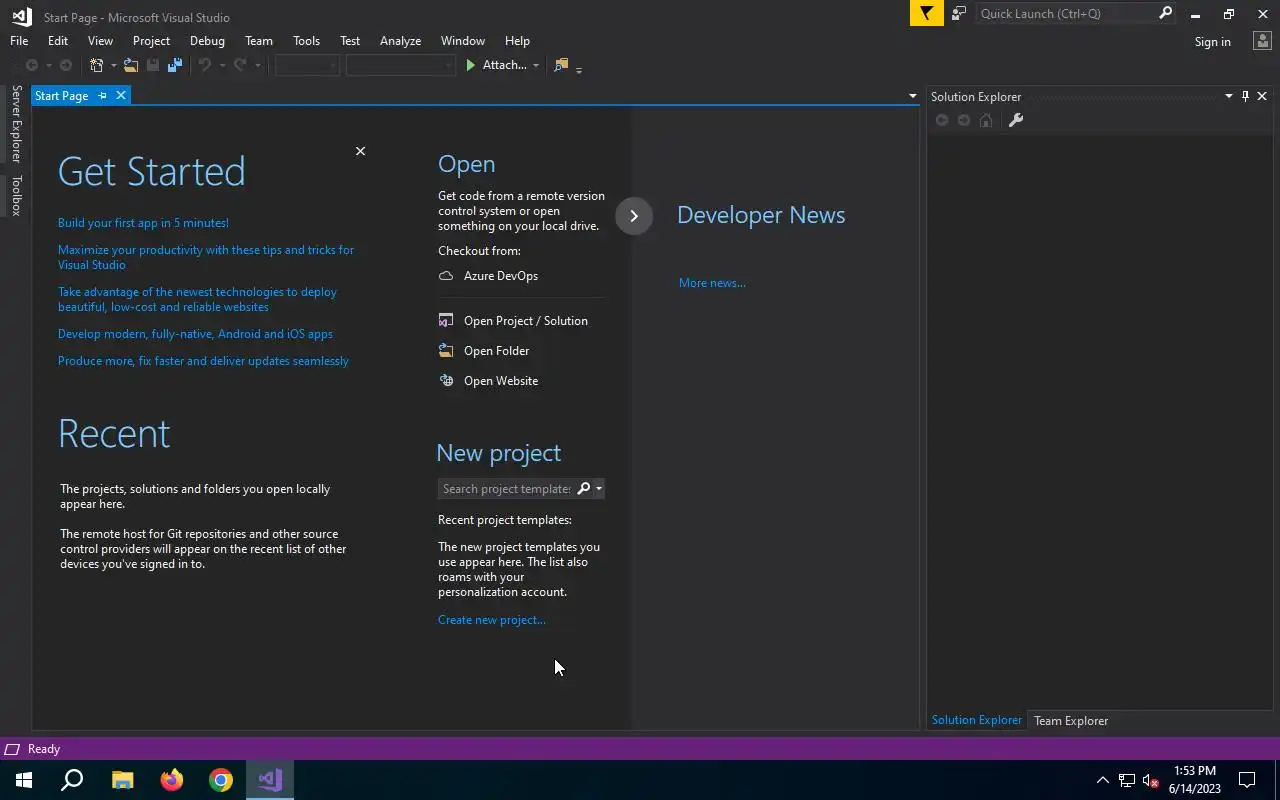Click the Find in Files toolbar icon
This screenshot has height=800, width=1280.
[561, 65]
